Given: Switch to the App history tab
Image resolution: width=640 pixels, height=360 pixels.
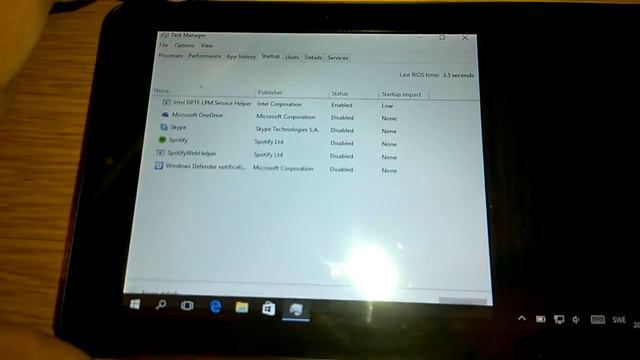Looking at the screenshot, I should point(241,57).
